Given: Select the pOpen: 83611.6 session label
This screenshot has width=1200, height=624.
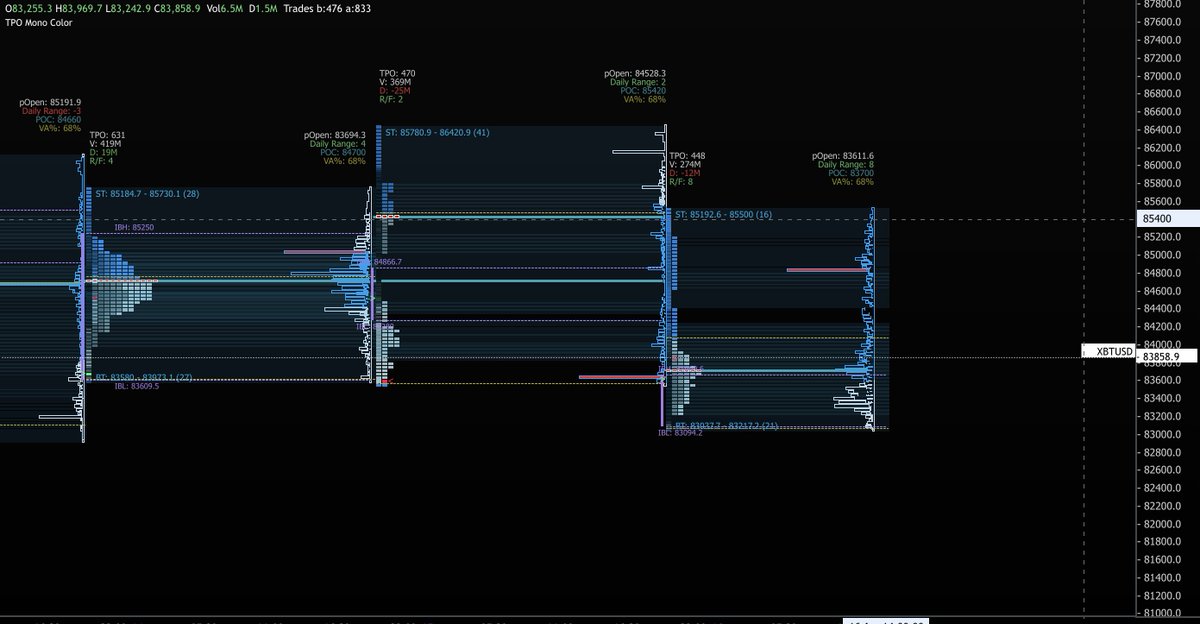Looking at the screenshot, I should coord(843,154).
